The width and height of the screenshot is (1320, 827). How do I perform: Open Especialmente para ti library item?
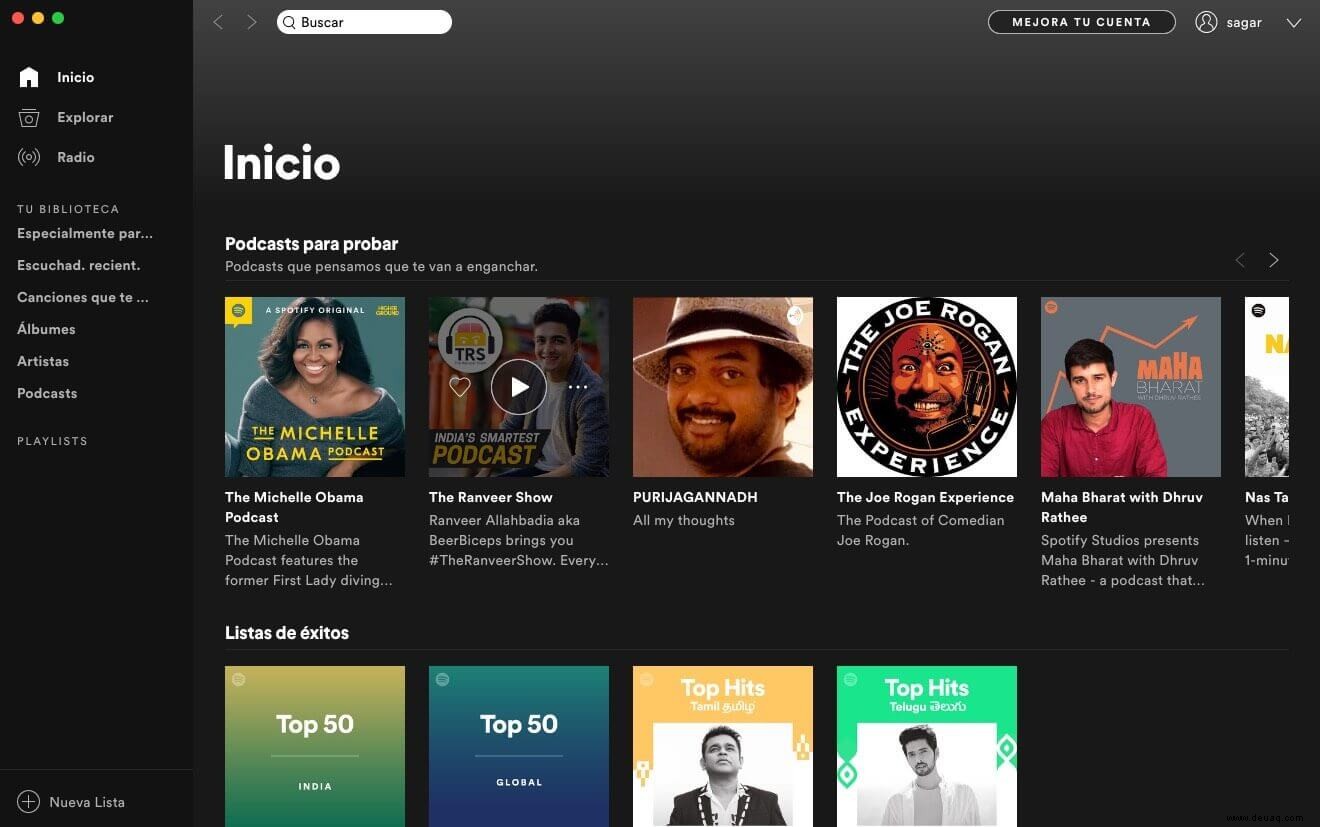click(85, 233)
